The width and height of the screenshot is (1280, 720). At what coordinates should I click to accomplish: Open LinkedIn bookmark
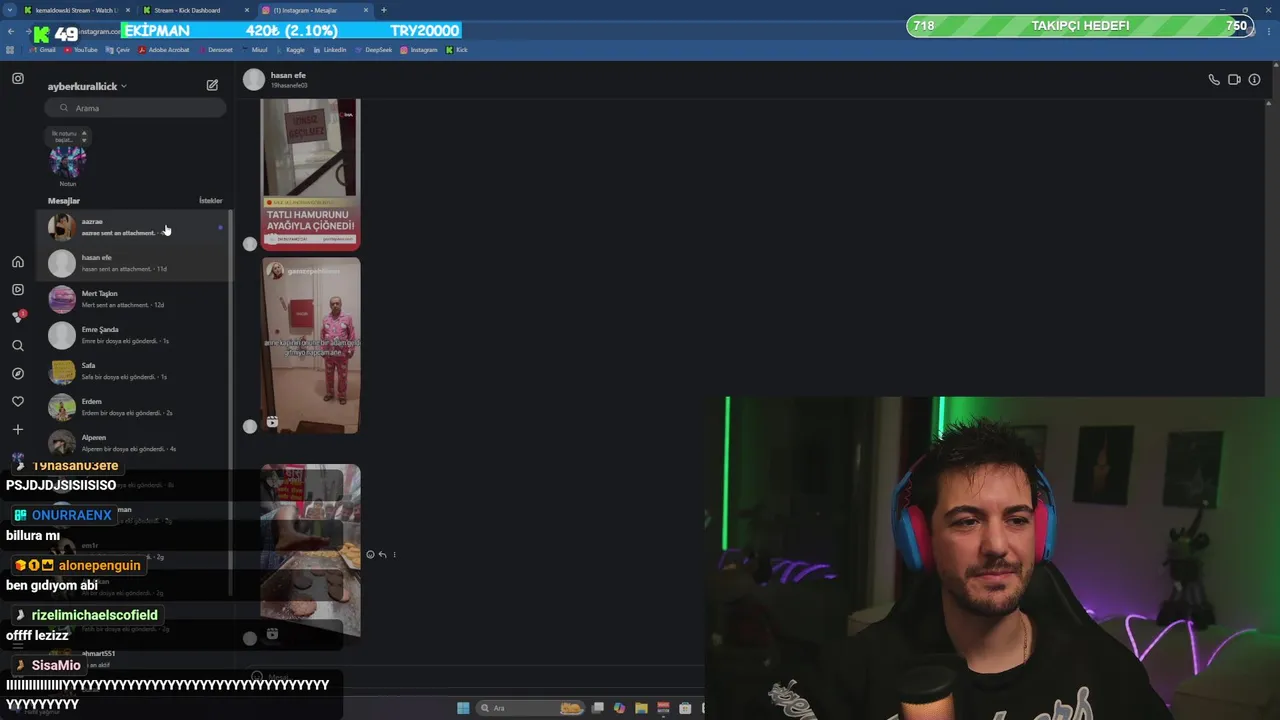click(329, 49)
